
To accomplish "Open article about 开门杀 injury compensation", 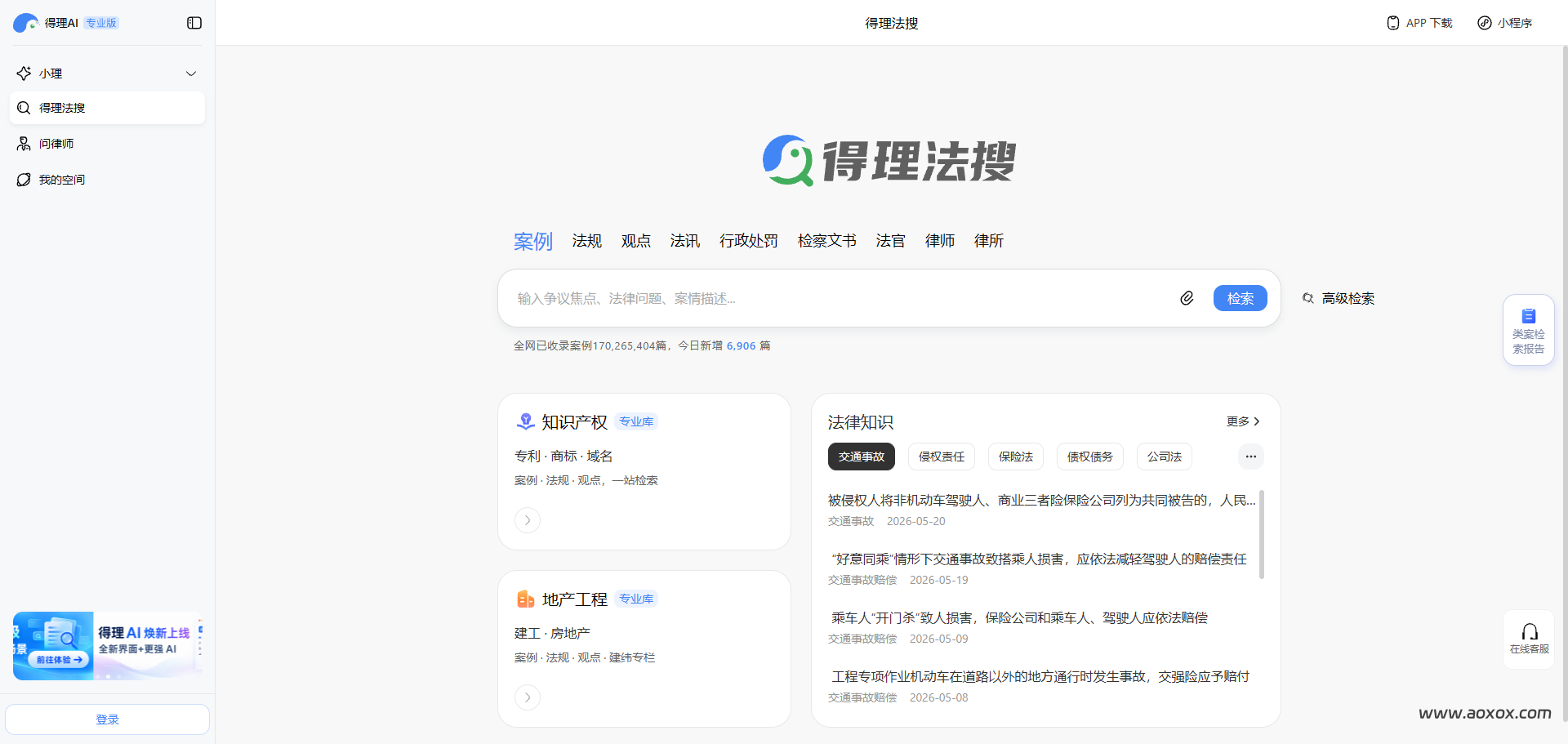I will pos(1019,618).
